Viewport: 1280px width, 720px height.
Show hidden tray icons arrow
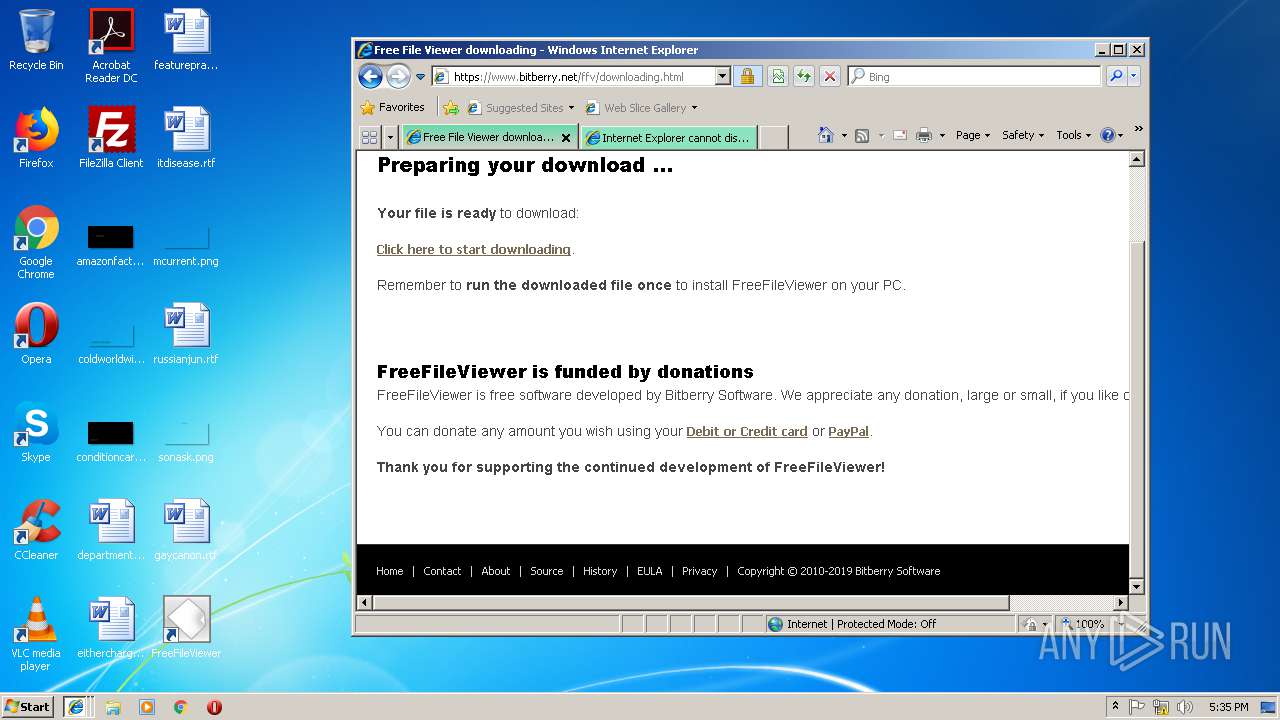[1115, 707]
